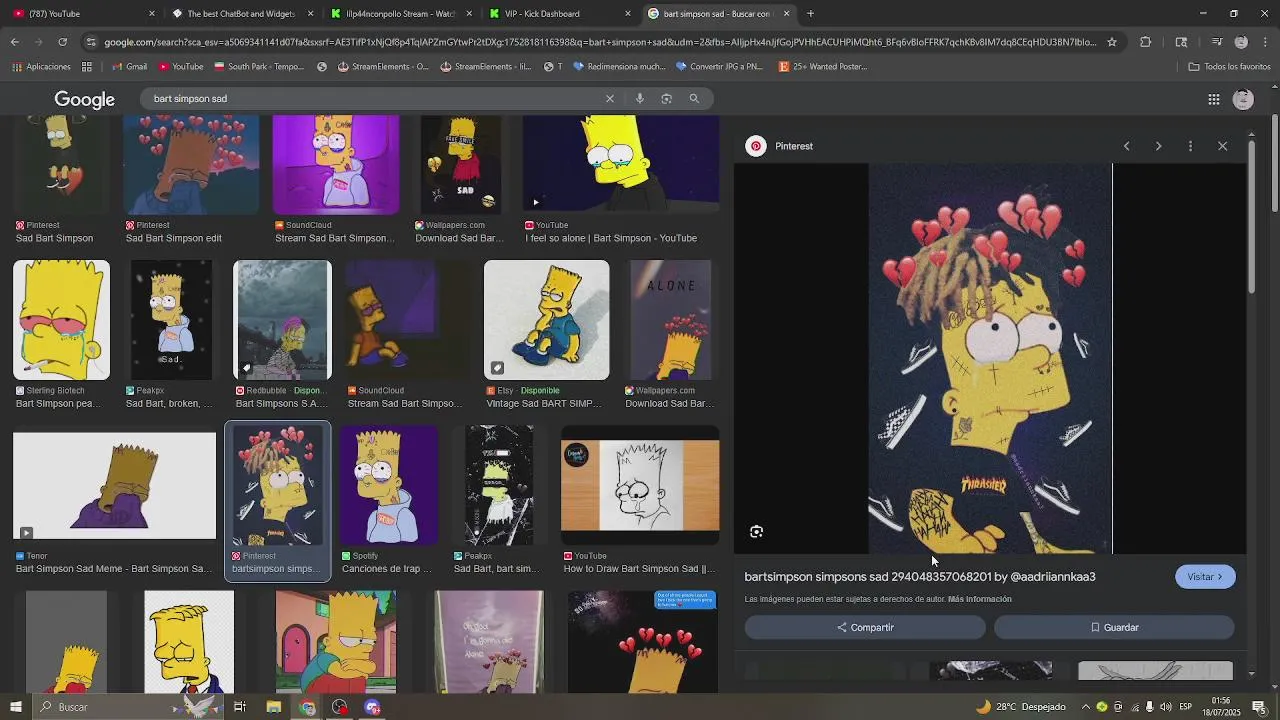
Task: Open Chrome profile menu in toolbar
Action: coord(1241,42)
